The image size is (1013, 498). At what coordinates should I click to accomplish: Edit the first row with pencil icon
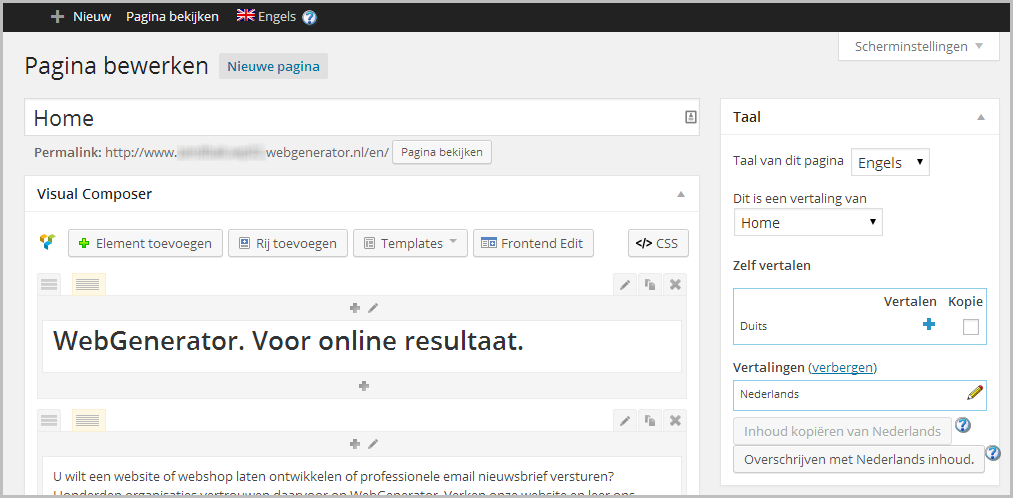pos(625,285)
